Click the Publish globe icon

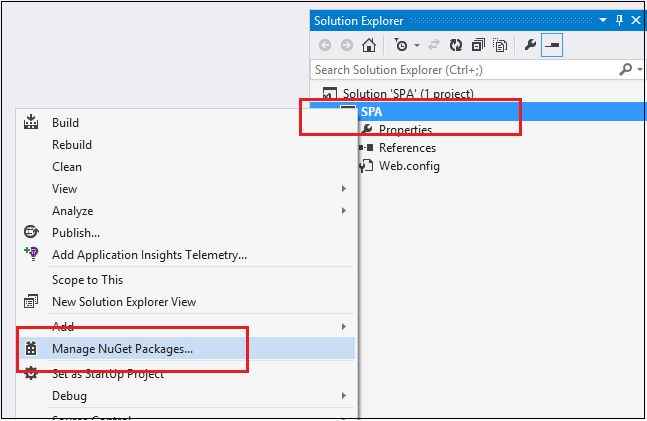pyautogui.click(x=31, y=232)
